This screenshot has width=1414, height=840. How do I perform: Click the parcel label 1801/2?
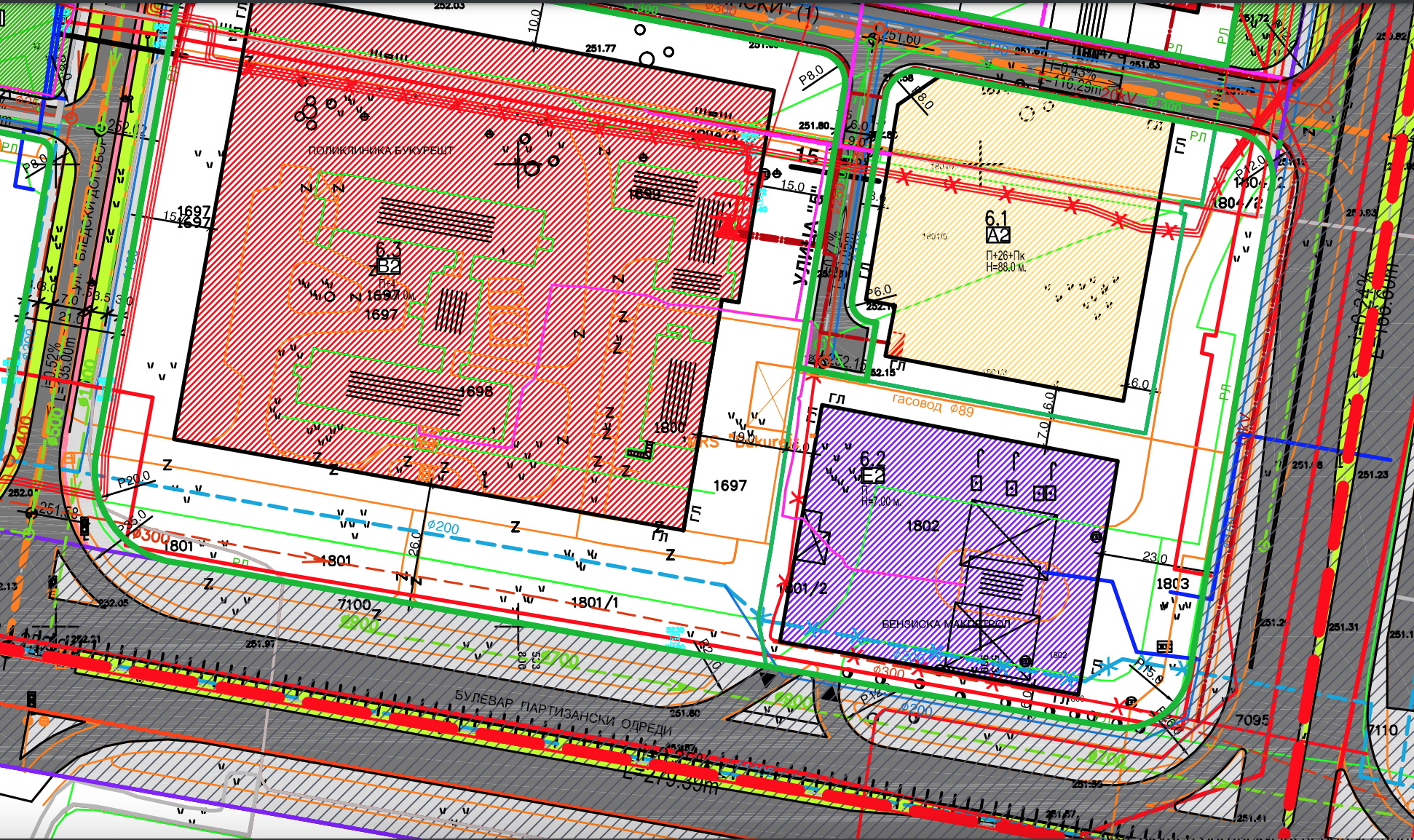pos(802,588)
